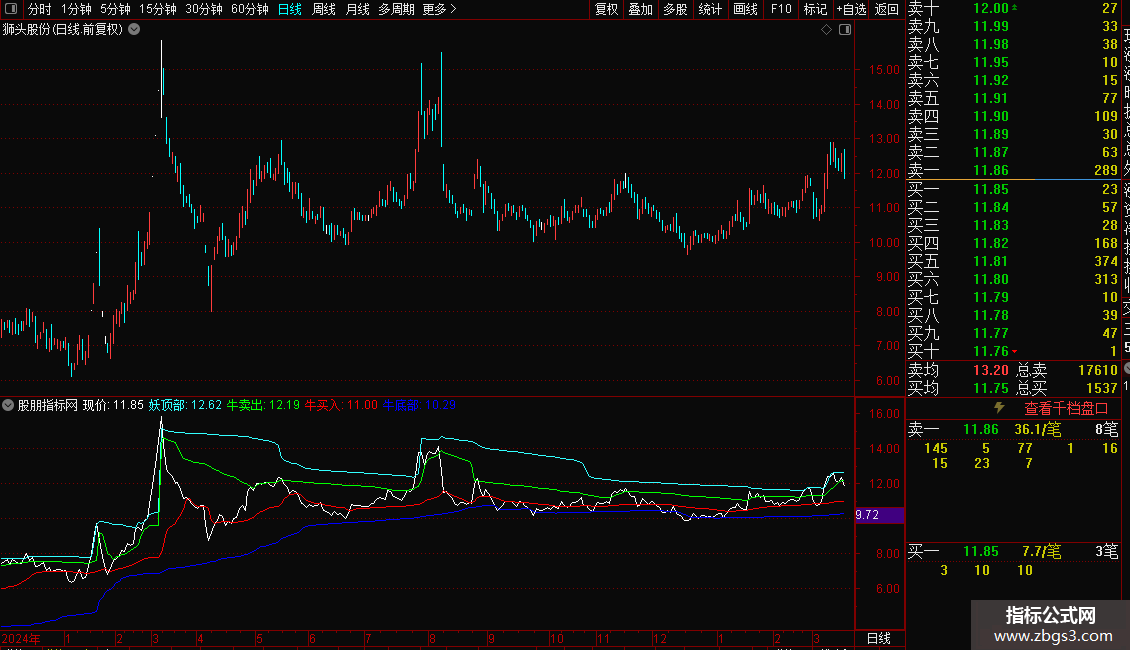
Task: Click the lightning bolt icon by 查看千档盘口
Action: coord(999,407)
